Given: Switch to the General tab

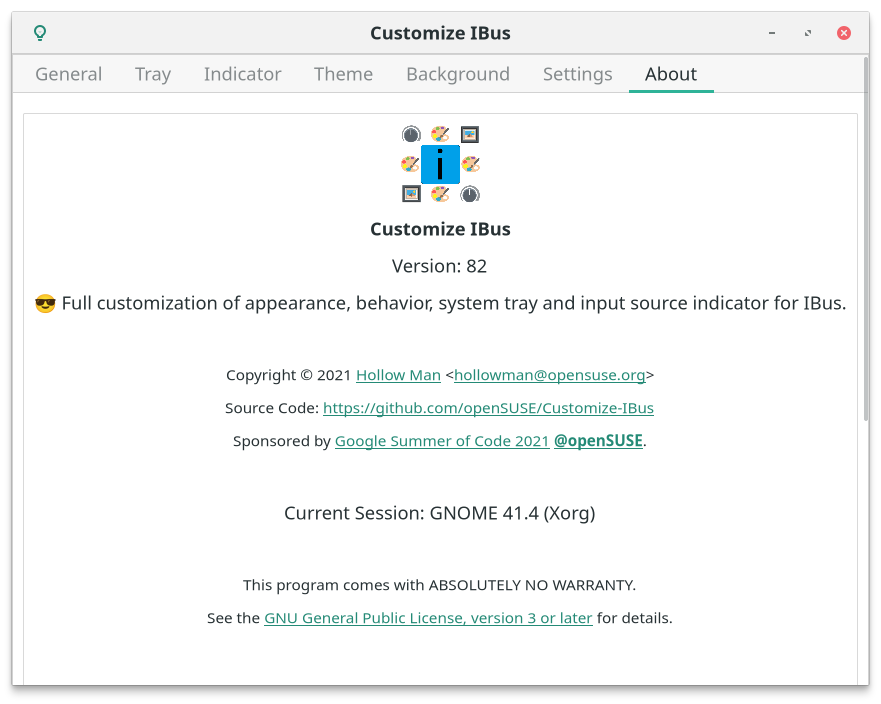Looking at the screenshot, I should pos(69,74).
